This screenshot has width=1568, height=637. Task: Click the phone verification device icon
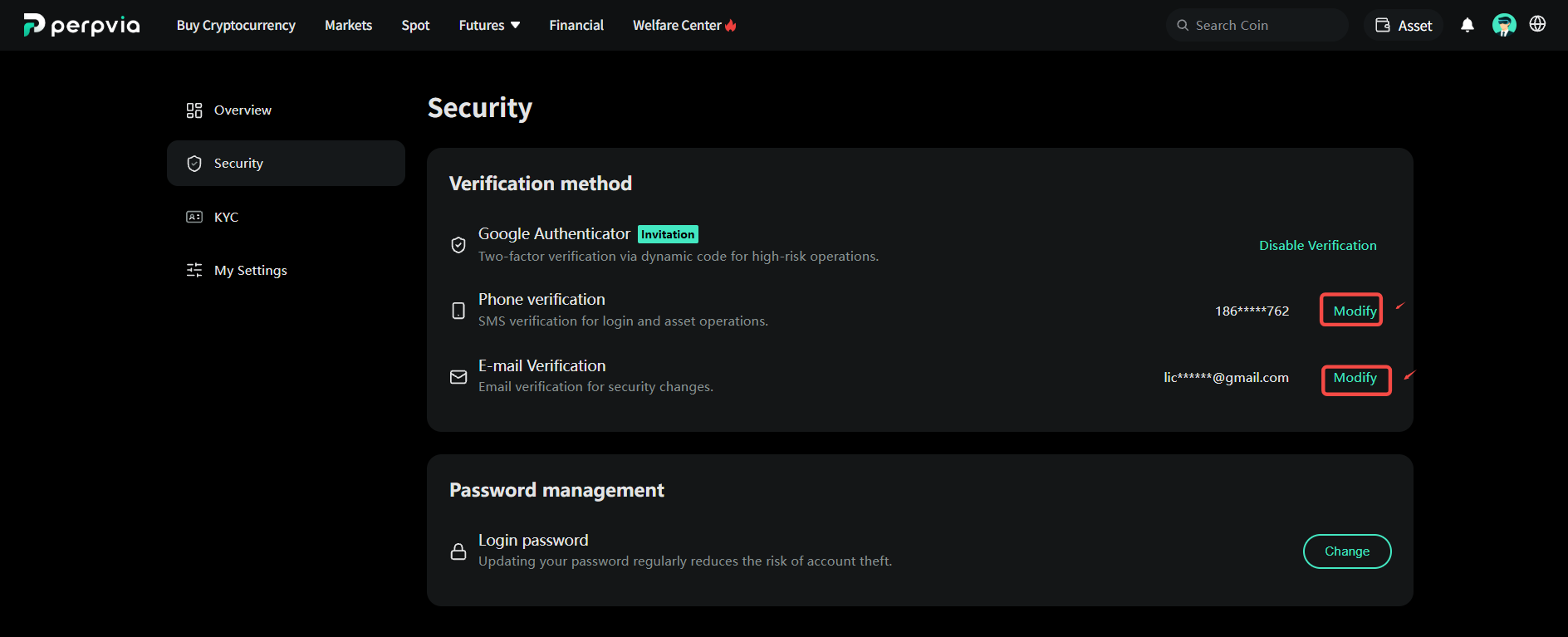[x=458, y=311]
